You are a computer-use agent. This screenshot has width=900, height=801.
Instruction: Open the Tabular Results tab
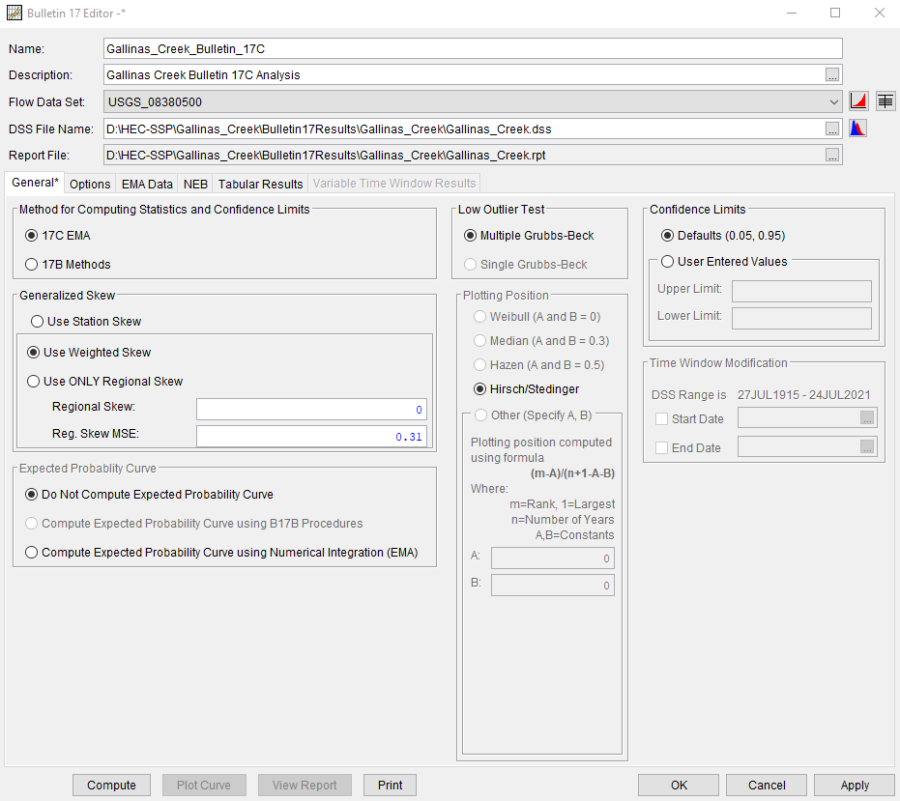tap(260, 184)
